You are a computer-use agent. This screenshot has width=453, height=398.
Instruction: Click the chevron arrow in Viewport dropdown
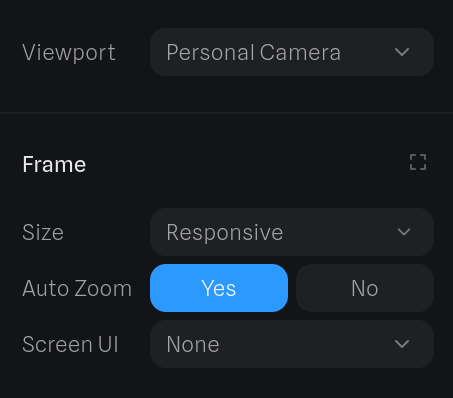402,52
